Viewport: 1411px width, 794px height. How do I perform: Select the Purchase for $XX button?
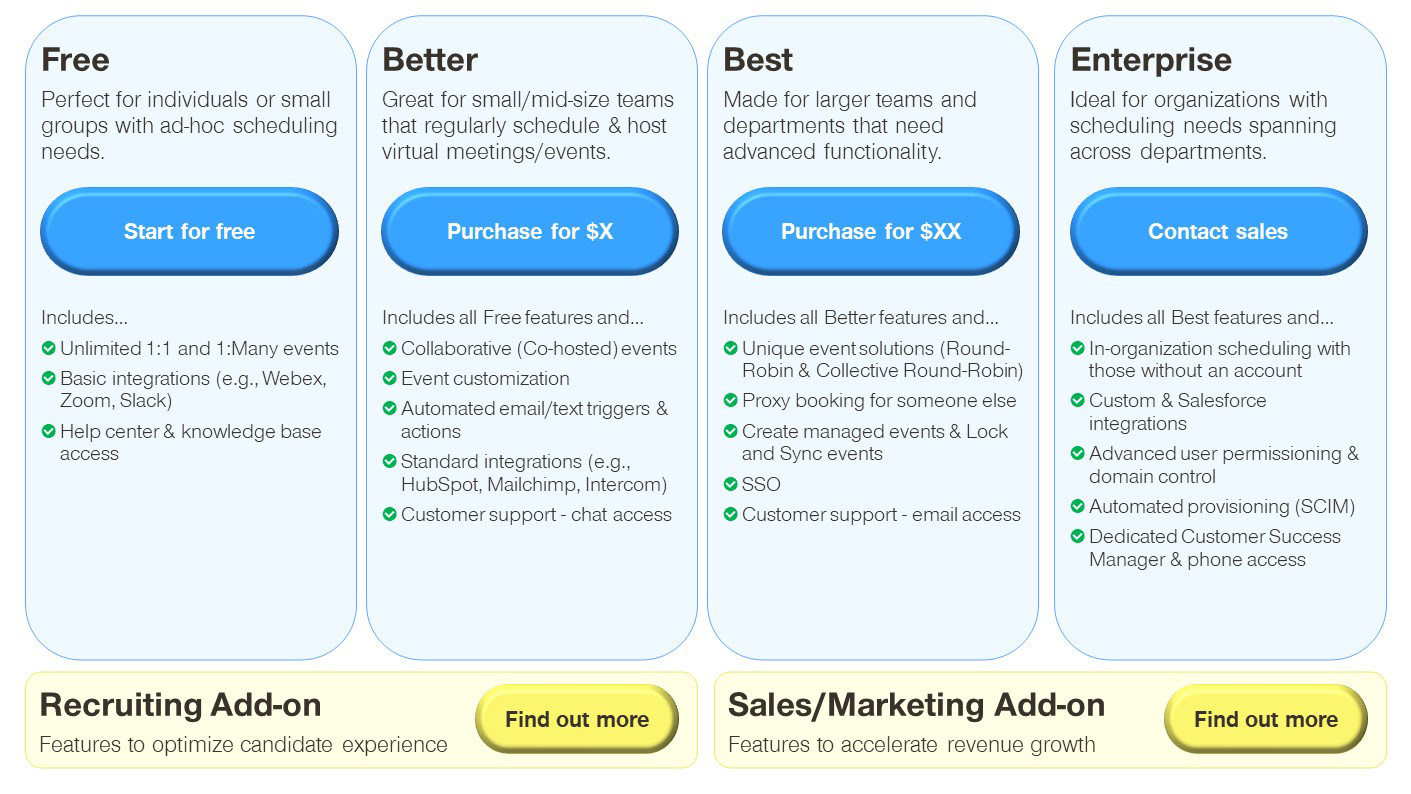coord(870,231)
